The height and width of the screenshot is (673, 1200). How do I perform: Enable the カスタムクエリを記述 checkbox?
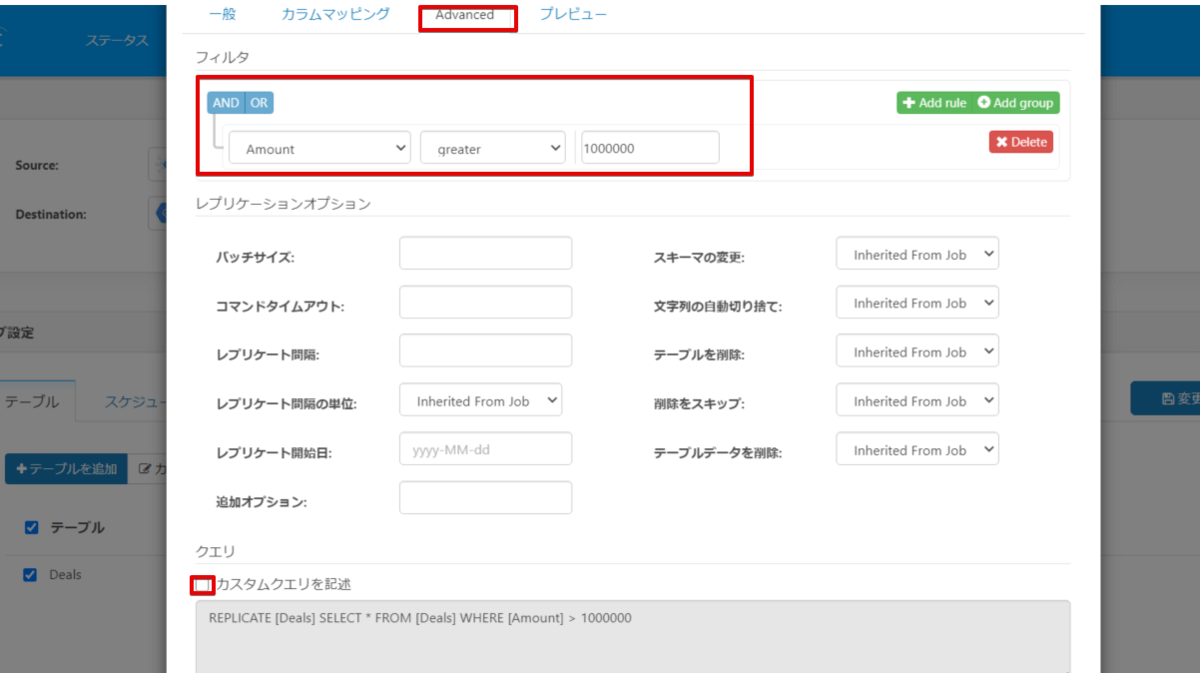[203, 584]
